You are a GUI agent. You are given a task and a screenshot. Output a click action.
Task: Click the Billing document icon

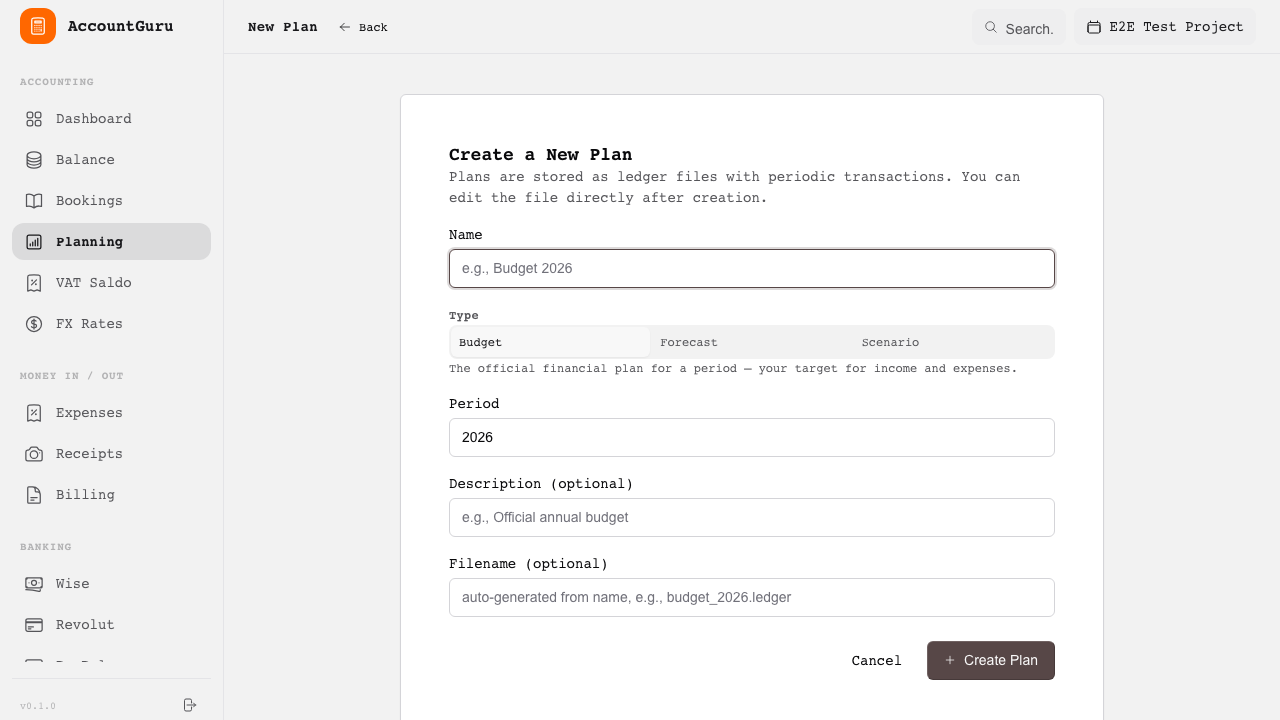[x=34, y=495]
